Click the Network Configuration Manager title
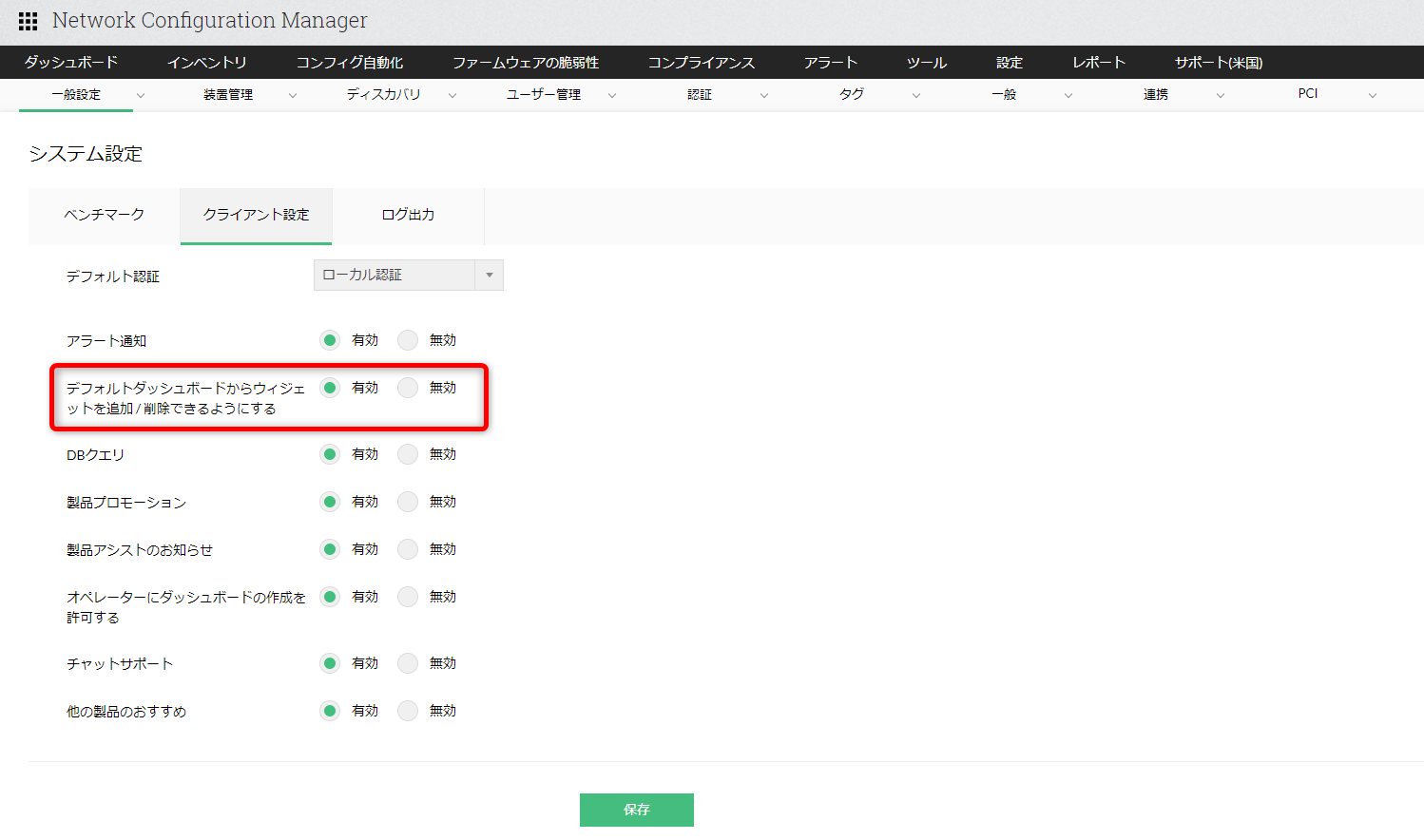 [209, 21]
